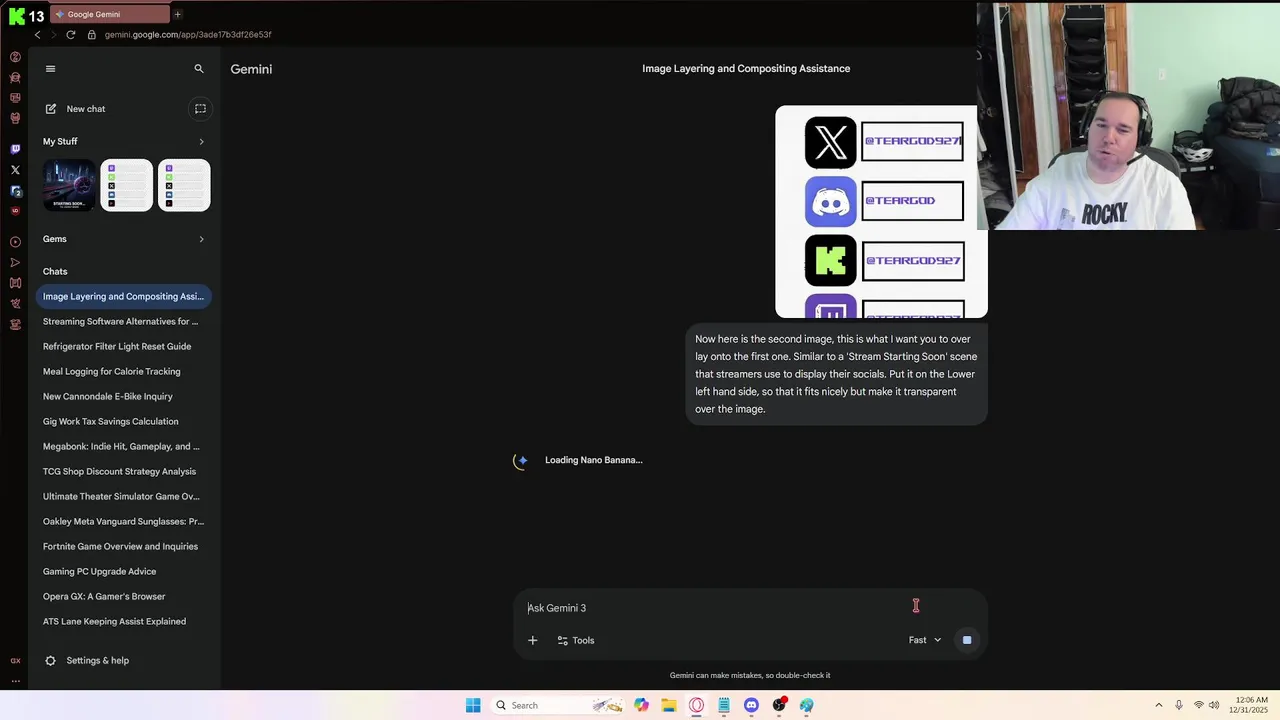
Task: Open File Explorer from the taskbar
Action: 669,705
